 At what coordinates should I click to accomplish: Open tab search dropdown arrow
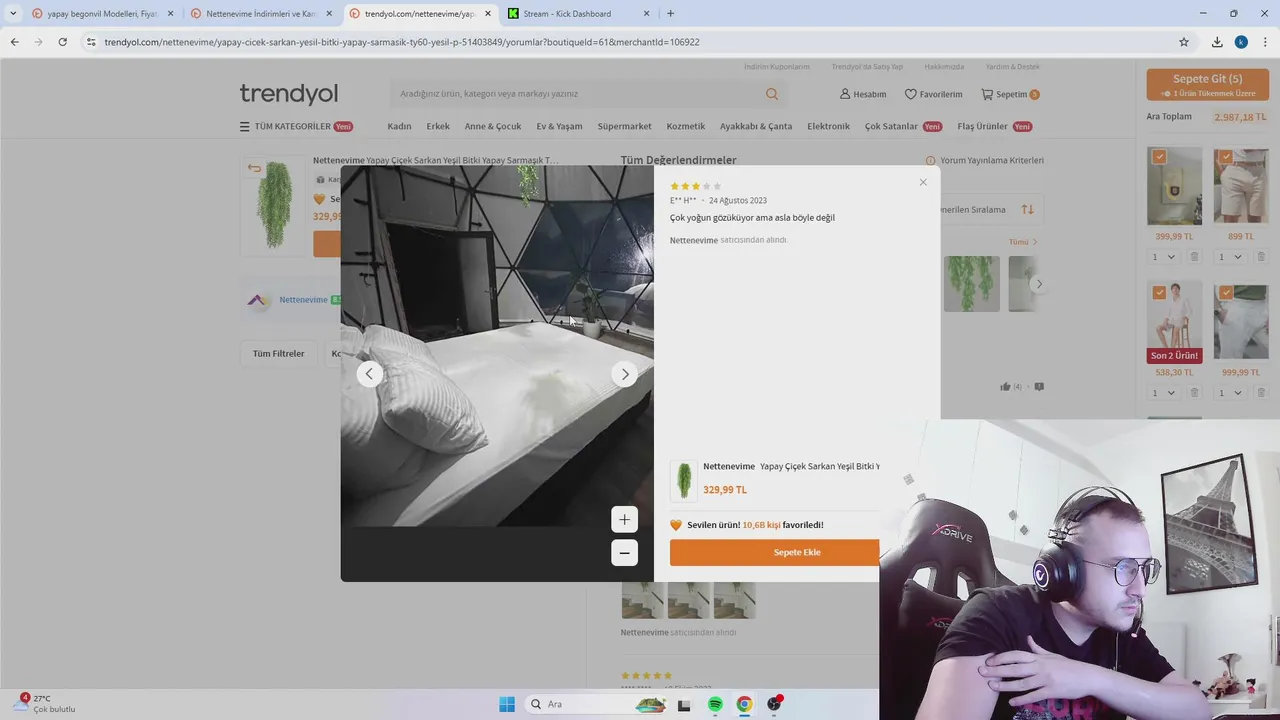click(12, 14)
